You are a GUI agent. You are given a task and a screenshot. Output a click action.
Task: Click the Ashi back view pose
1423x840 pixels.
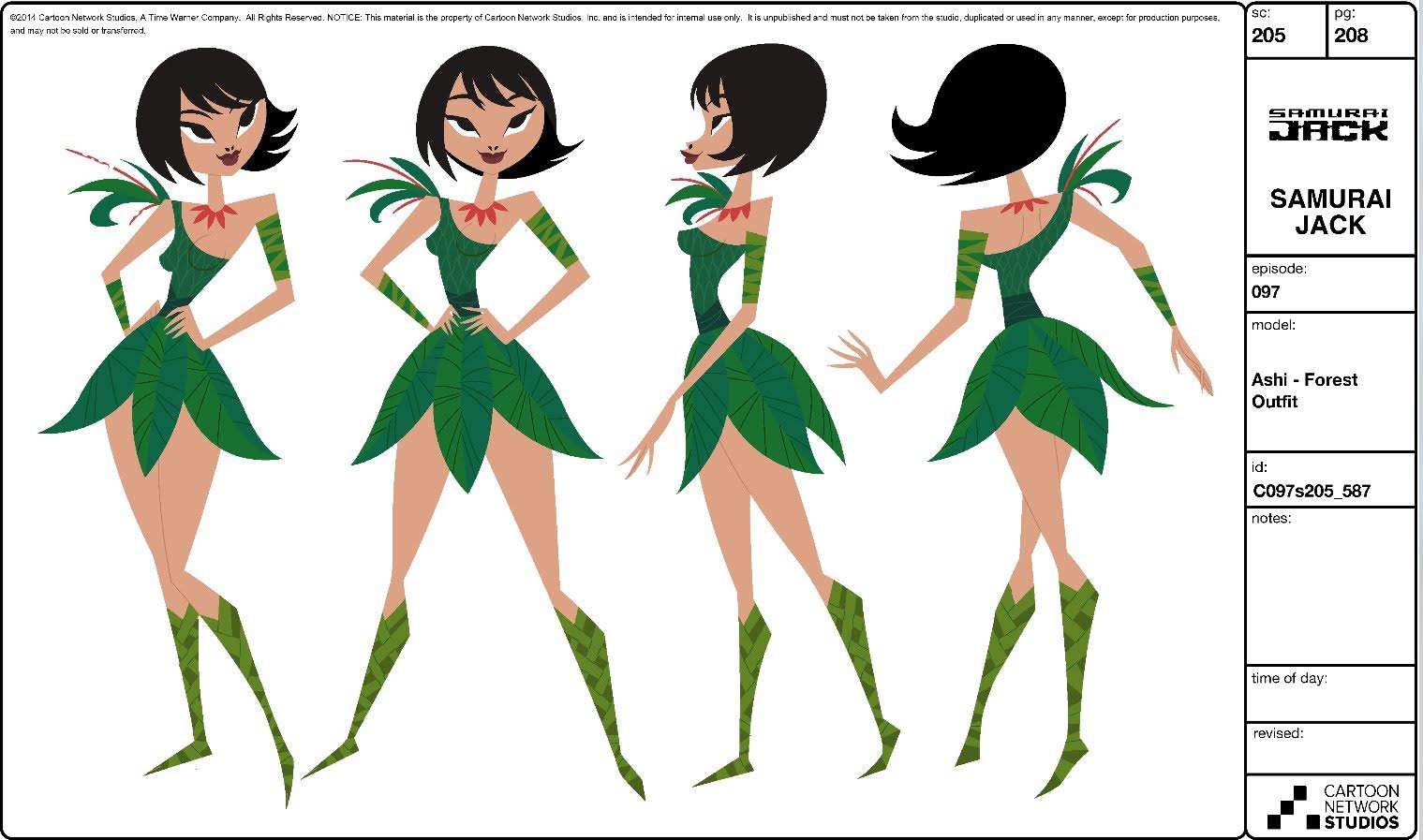1021,419
